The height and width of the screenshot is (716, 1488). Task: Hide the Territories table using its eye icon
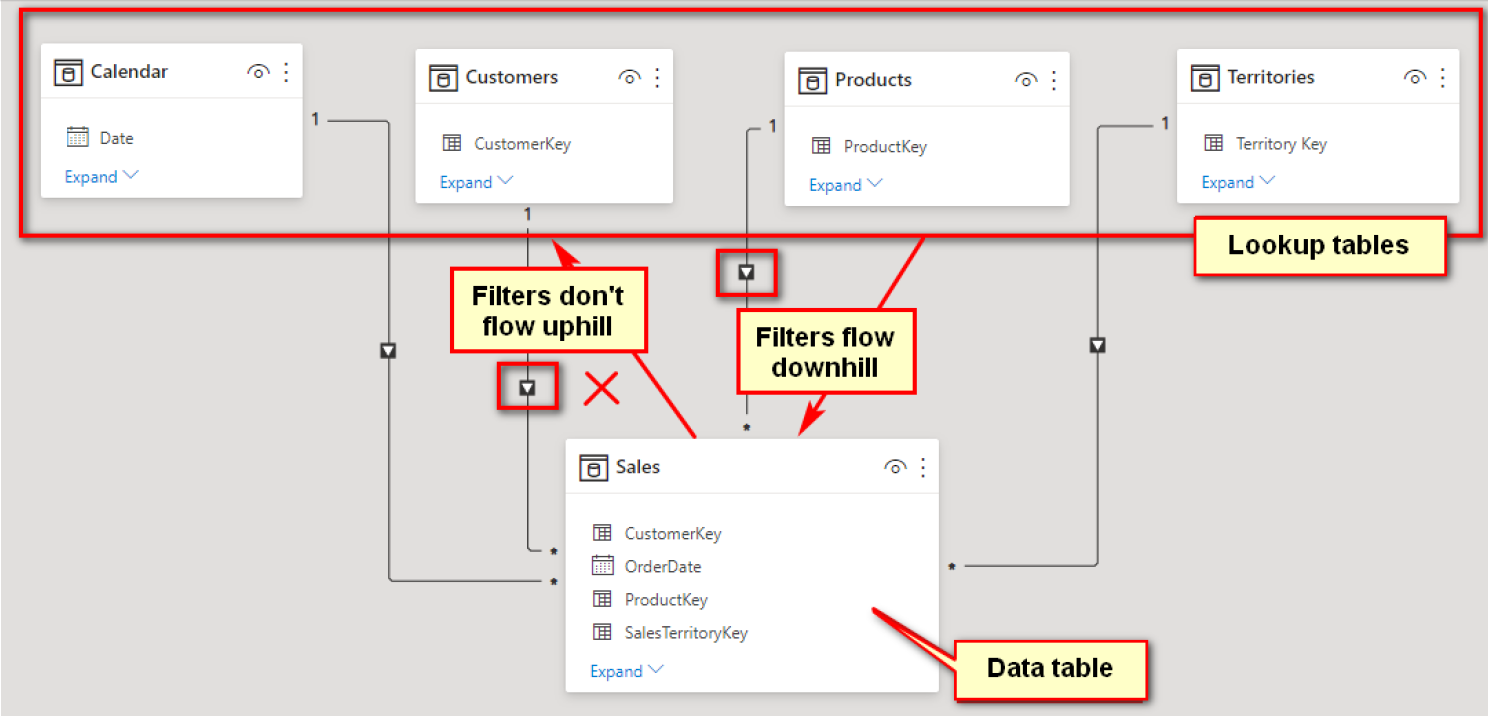(x=1414, y=77)
